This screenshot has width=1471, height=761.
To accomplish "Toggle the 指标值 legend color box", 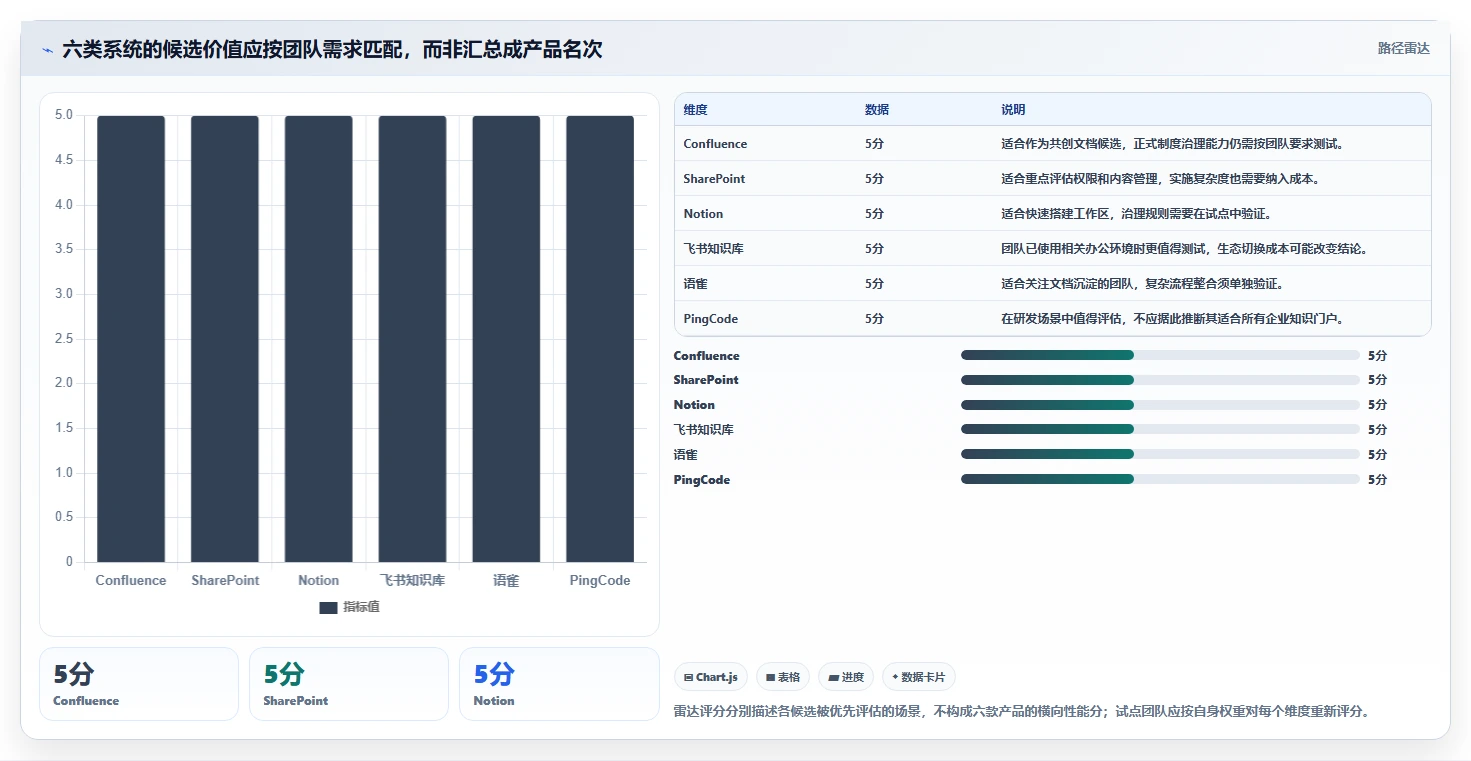I will pos(328,608).
